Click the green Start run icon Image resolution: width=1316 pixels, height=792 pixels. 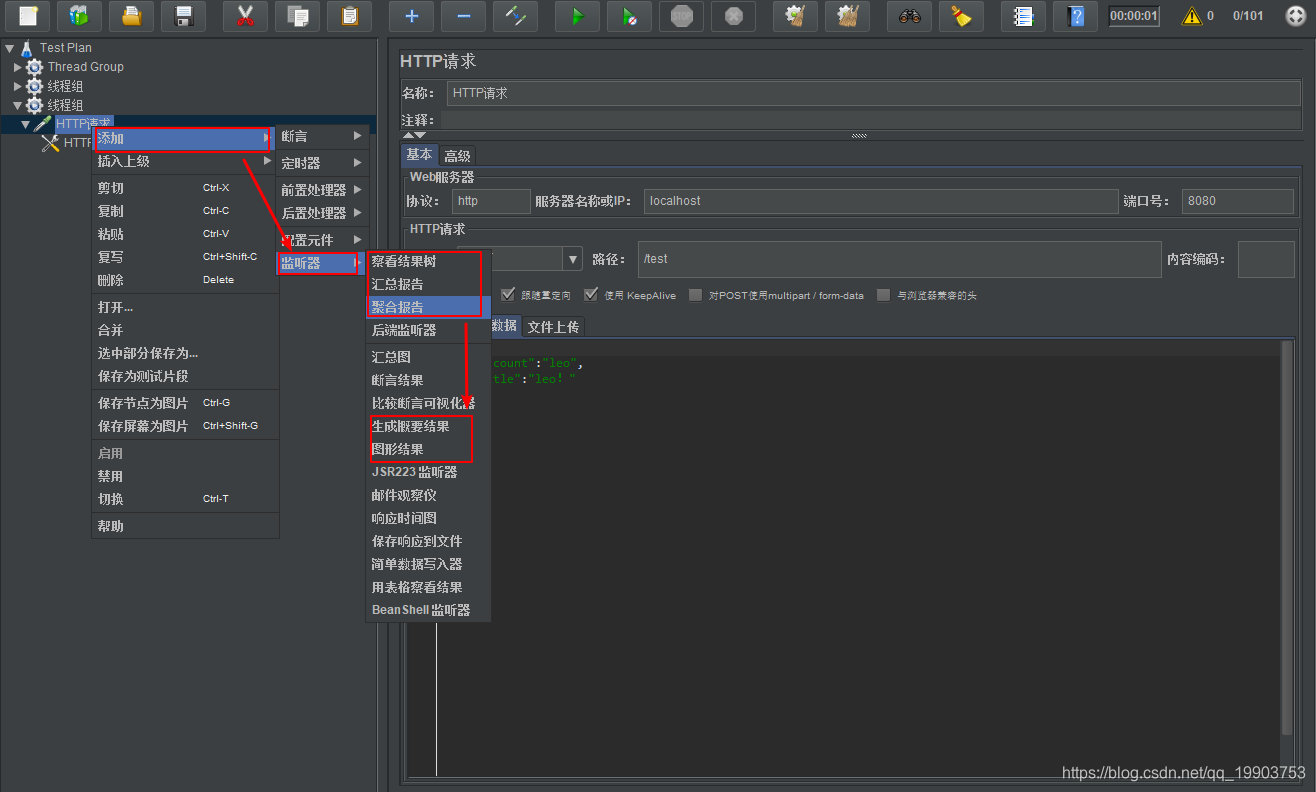coord(578,16)
